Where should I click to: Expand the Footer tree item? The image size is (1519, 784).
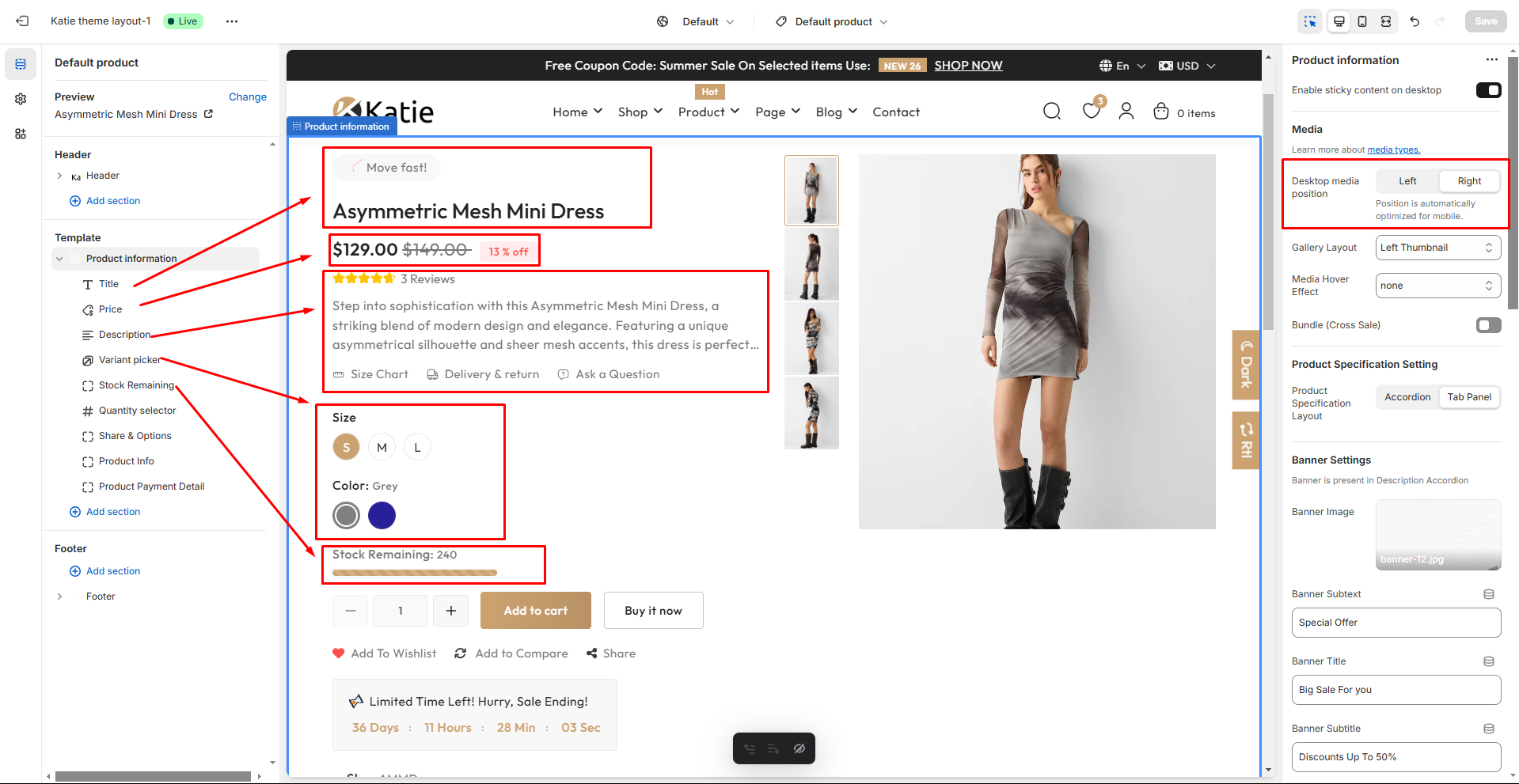pyautogui.click(x=60, y=596)
